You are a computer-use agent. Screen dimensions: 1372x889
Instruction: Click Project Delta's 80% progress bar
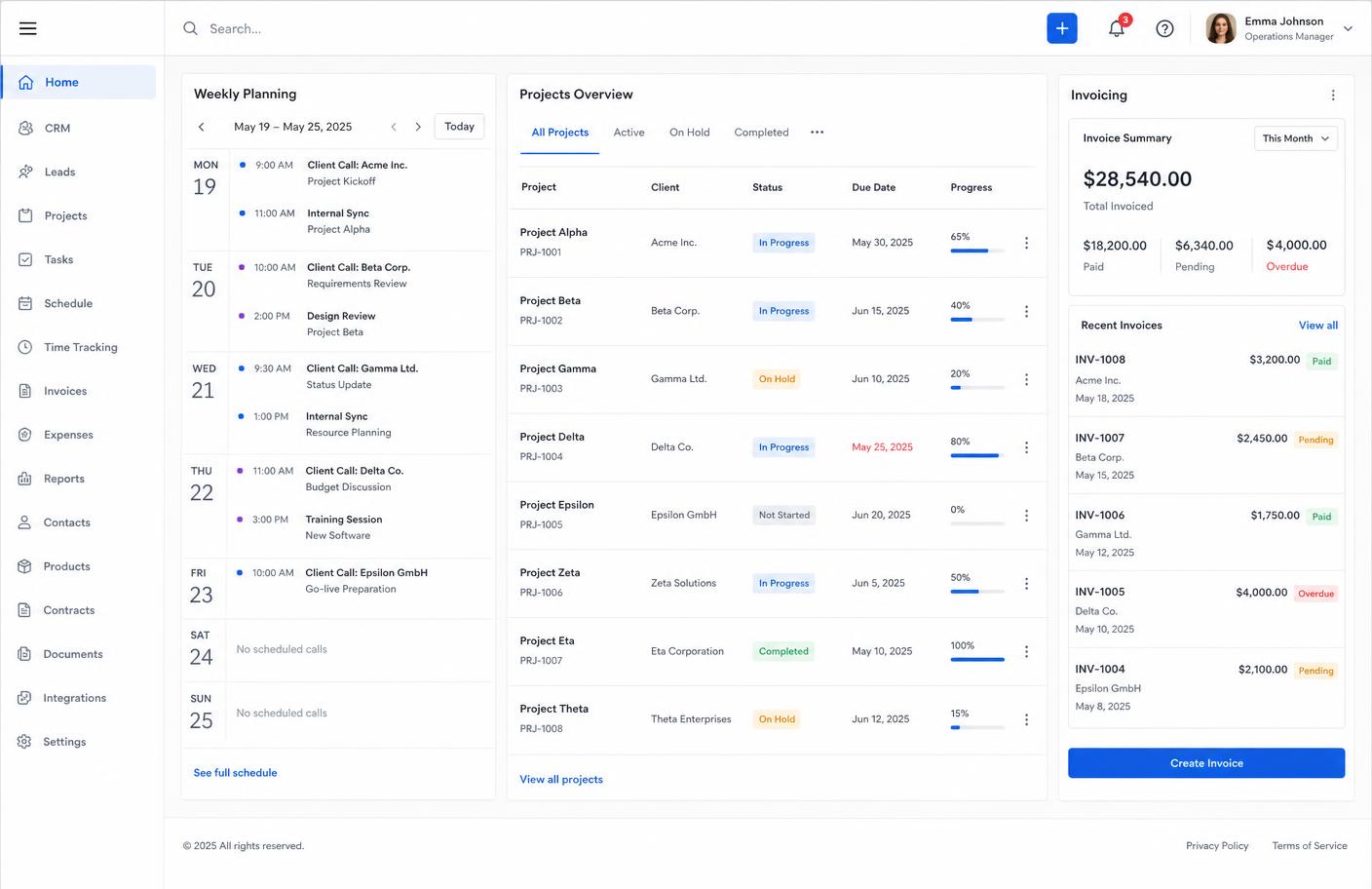point(977,455)
